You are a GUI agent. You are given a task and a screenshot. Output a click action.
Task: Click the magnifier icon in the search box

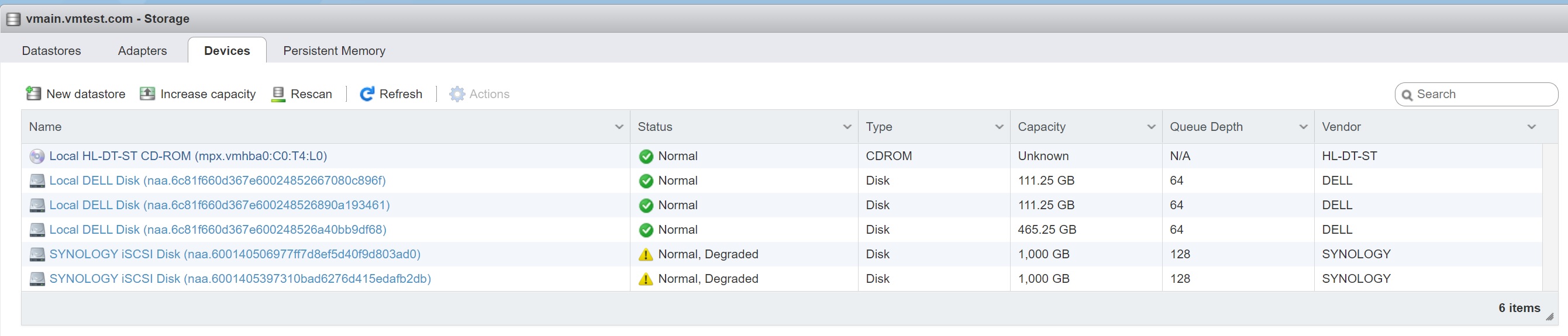(1407, 95)
